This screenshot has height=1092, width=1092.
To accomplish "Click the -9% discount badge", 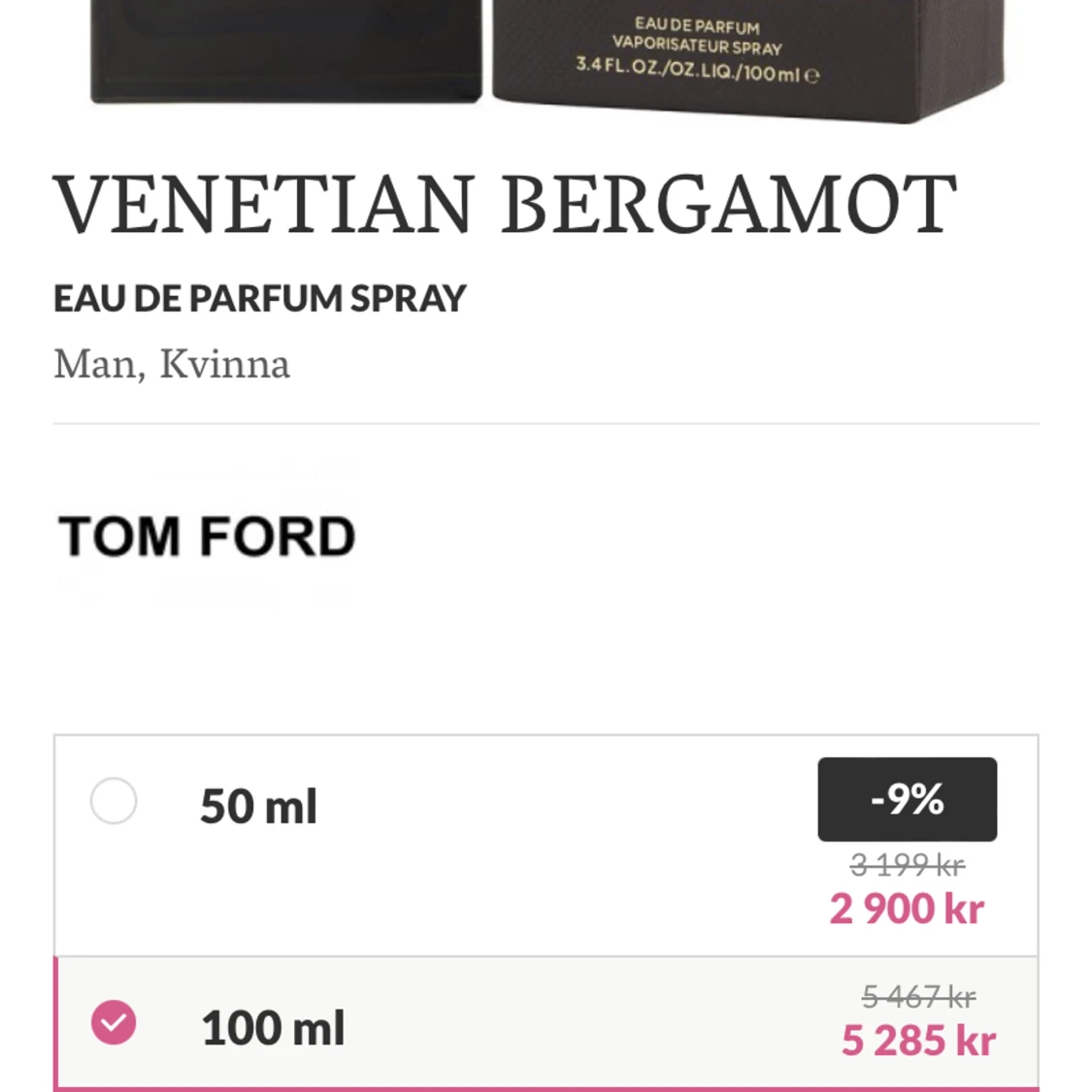I will [906, 799].
